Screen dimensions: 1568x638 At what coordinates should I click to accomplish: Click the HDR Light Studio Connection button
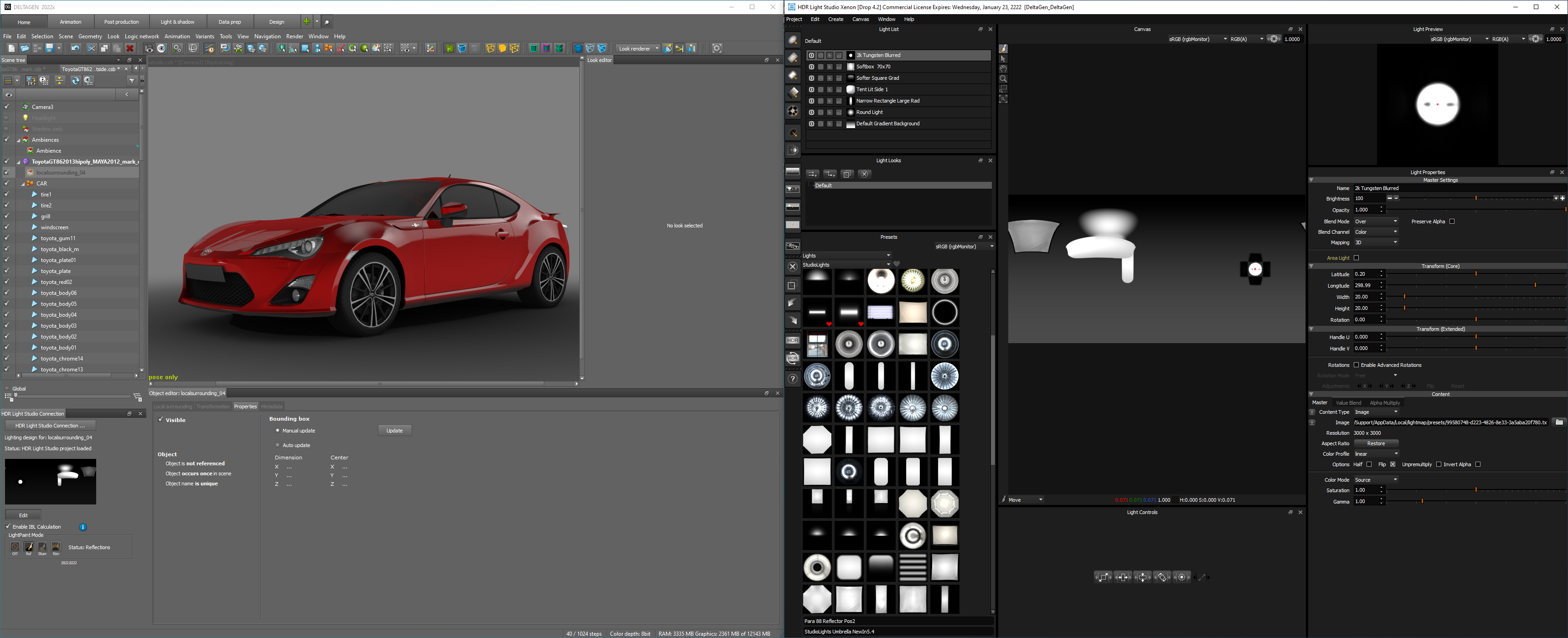[x=50, y=426]
